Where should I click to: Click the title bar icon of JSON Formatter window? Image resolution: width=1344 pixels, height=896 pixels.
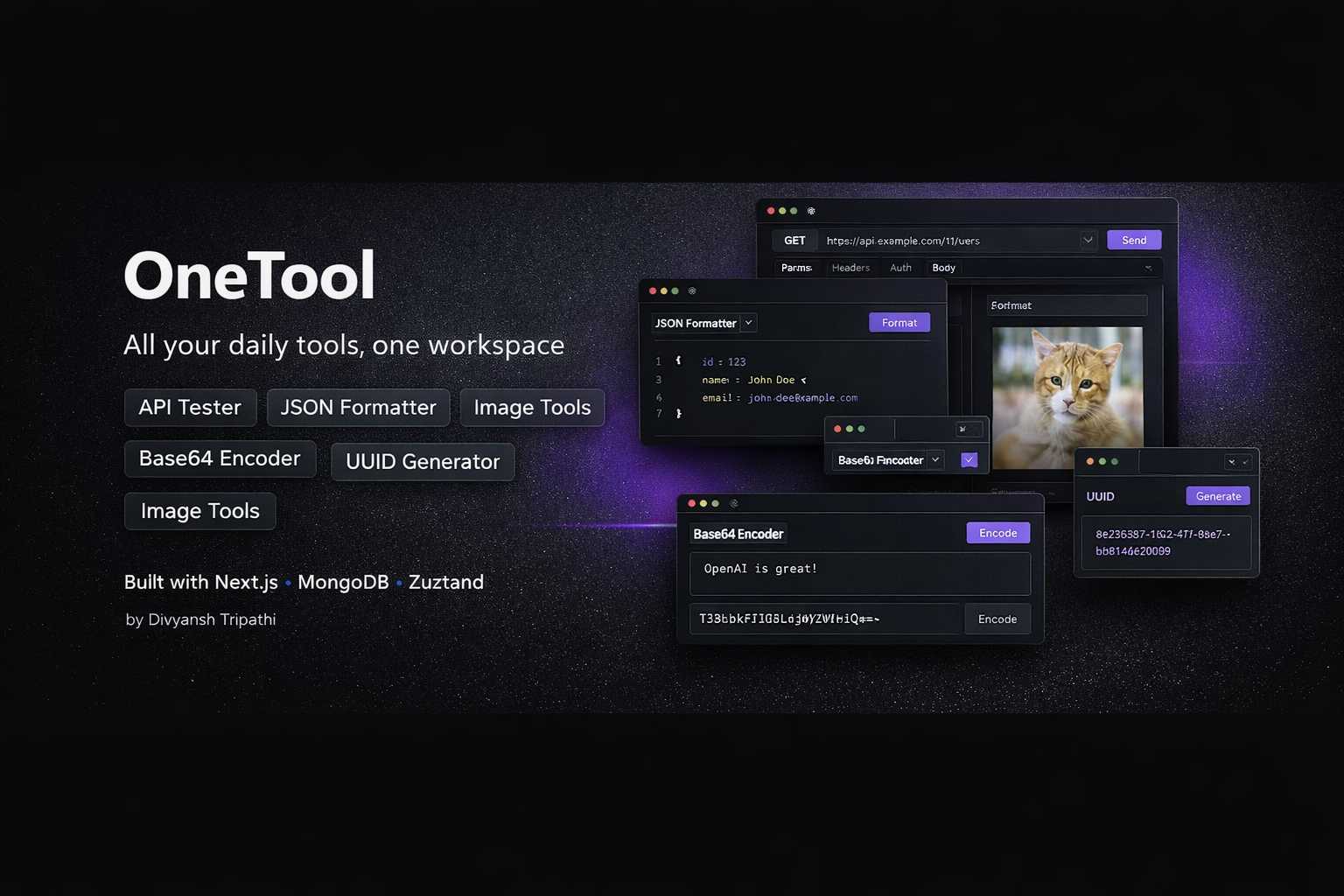692,290
